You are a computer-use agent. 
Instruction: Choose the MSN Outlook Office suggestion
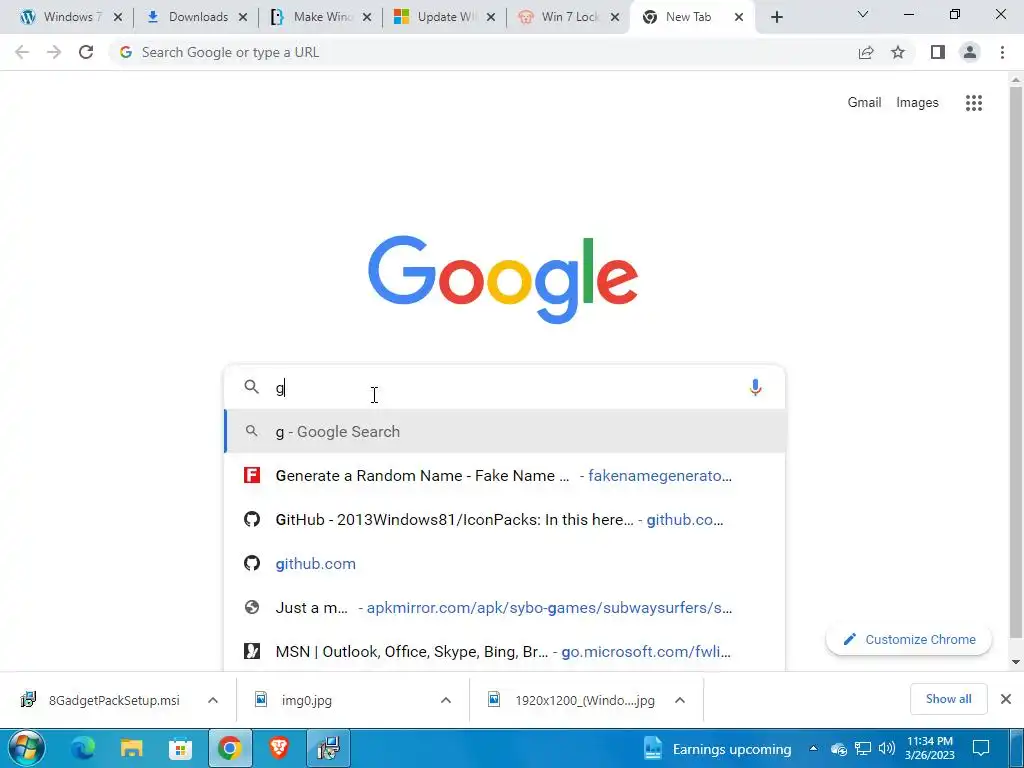click(504, 651)
